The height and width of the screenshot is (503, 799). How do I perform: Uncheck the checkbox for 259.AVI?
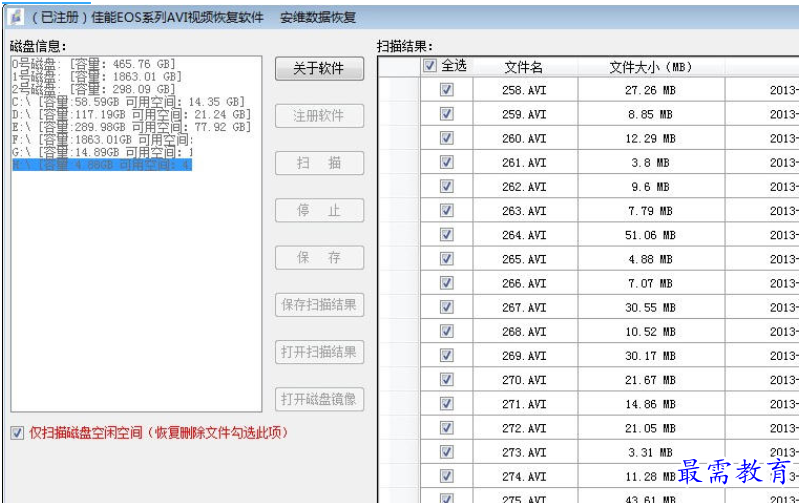[446, 114]
